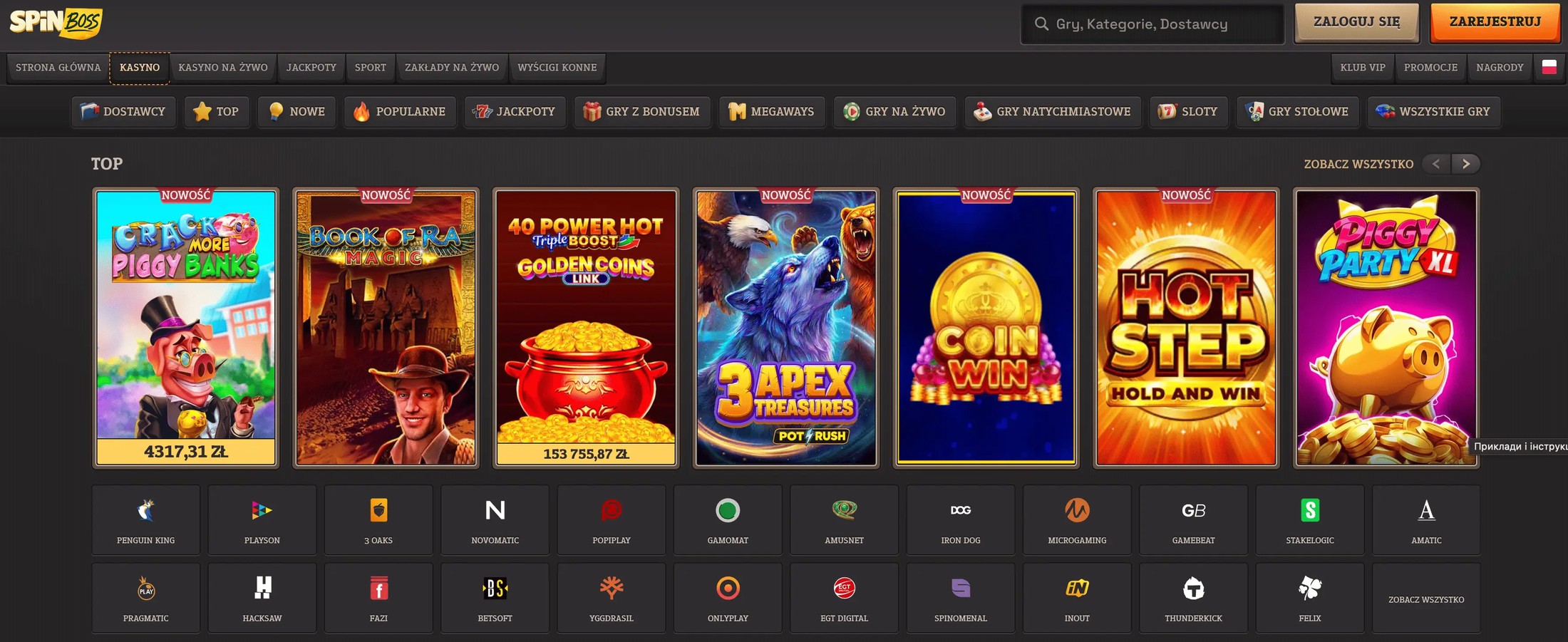Image resolution: width=1568 pixels, height=642 pixels.
Task: Open Hot Step Hold and Win game
Action: click(x=1187, y=328)
